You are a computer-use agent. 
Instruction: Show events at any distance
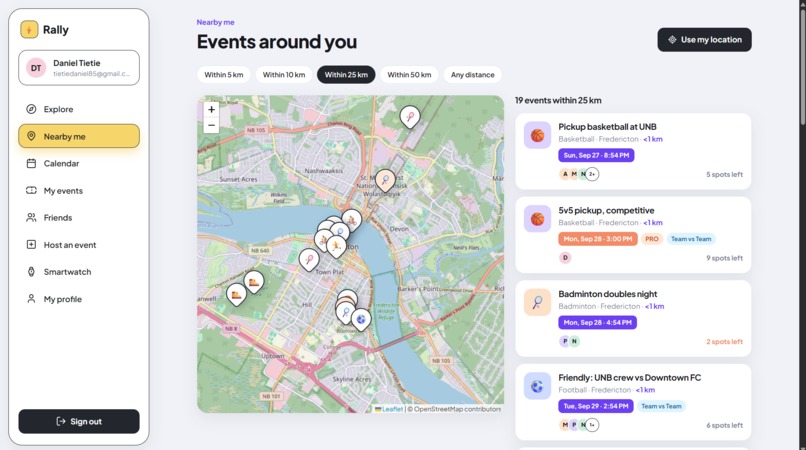[x=472, y=75]
